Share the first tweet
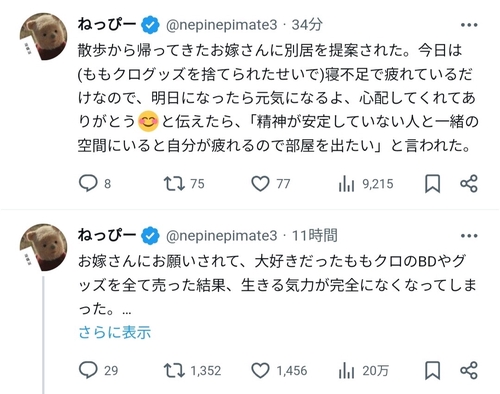The width and height of the screenshot is (500, 394). pos(469,184)
